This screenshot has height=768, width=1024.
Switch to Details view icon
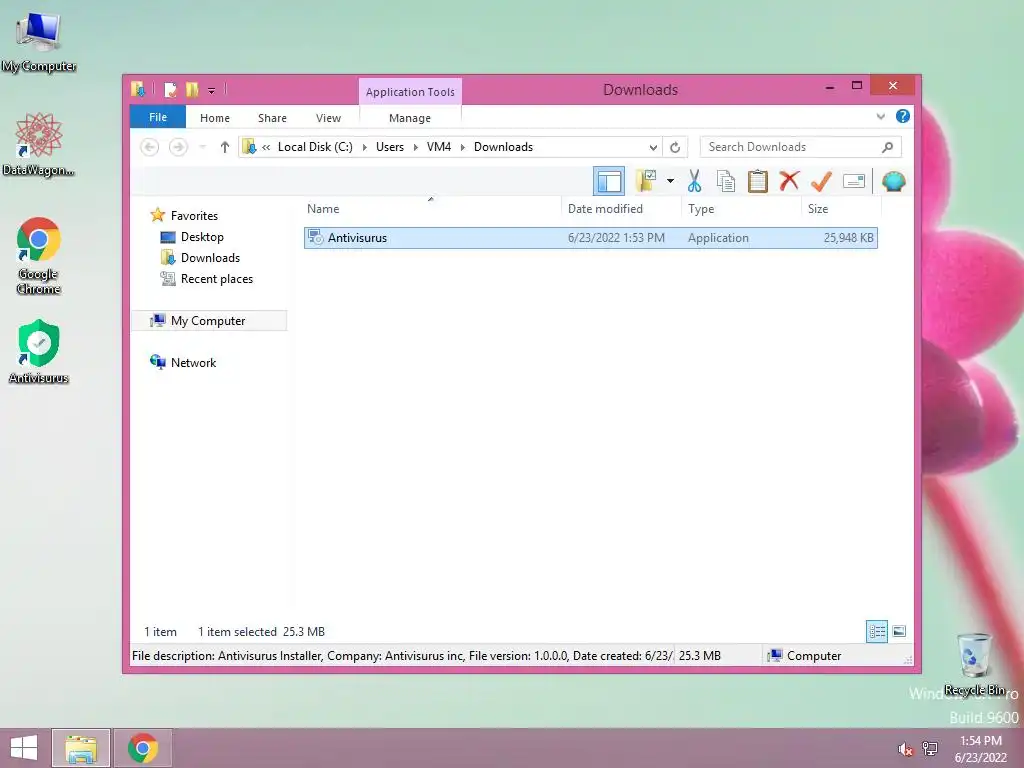click(876, 632)
